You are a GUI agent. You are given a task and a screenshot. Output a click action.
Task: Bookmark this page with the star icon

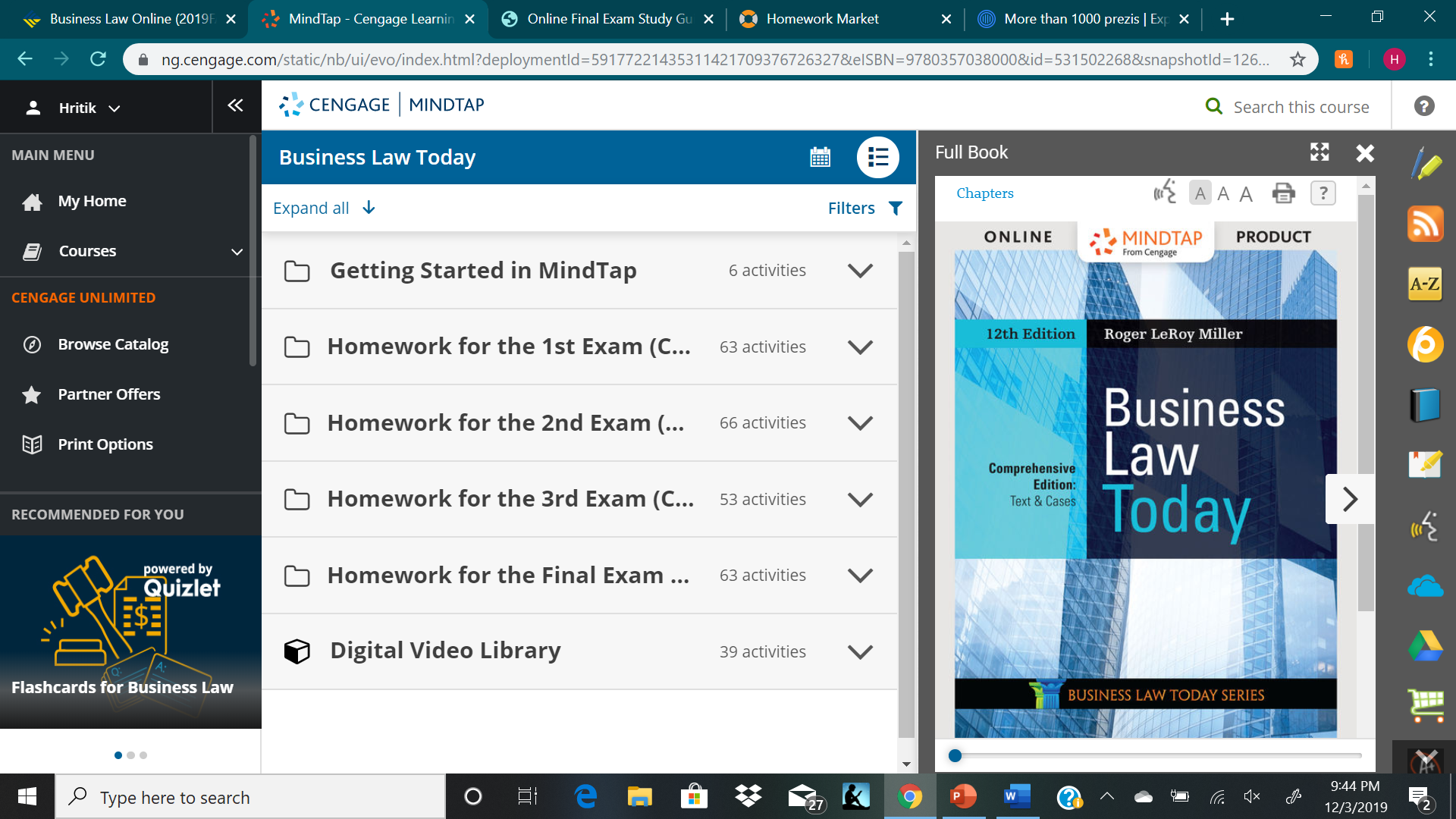click(1298, 59)
